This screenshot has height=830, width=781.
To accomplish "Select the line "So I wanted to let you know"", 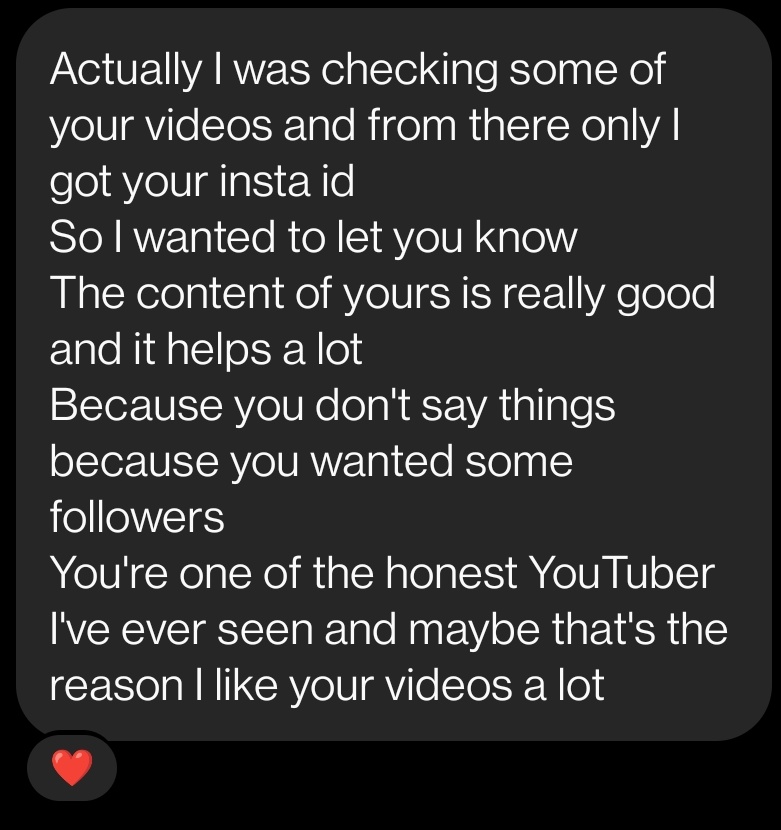I will 313,238.
